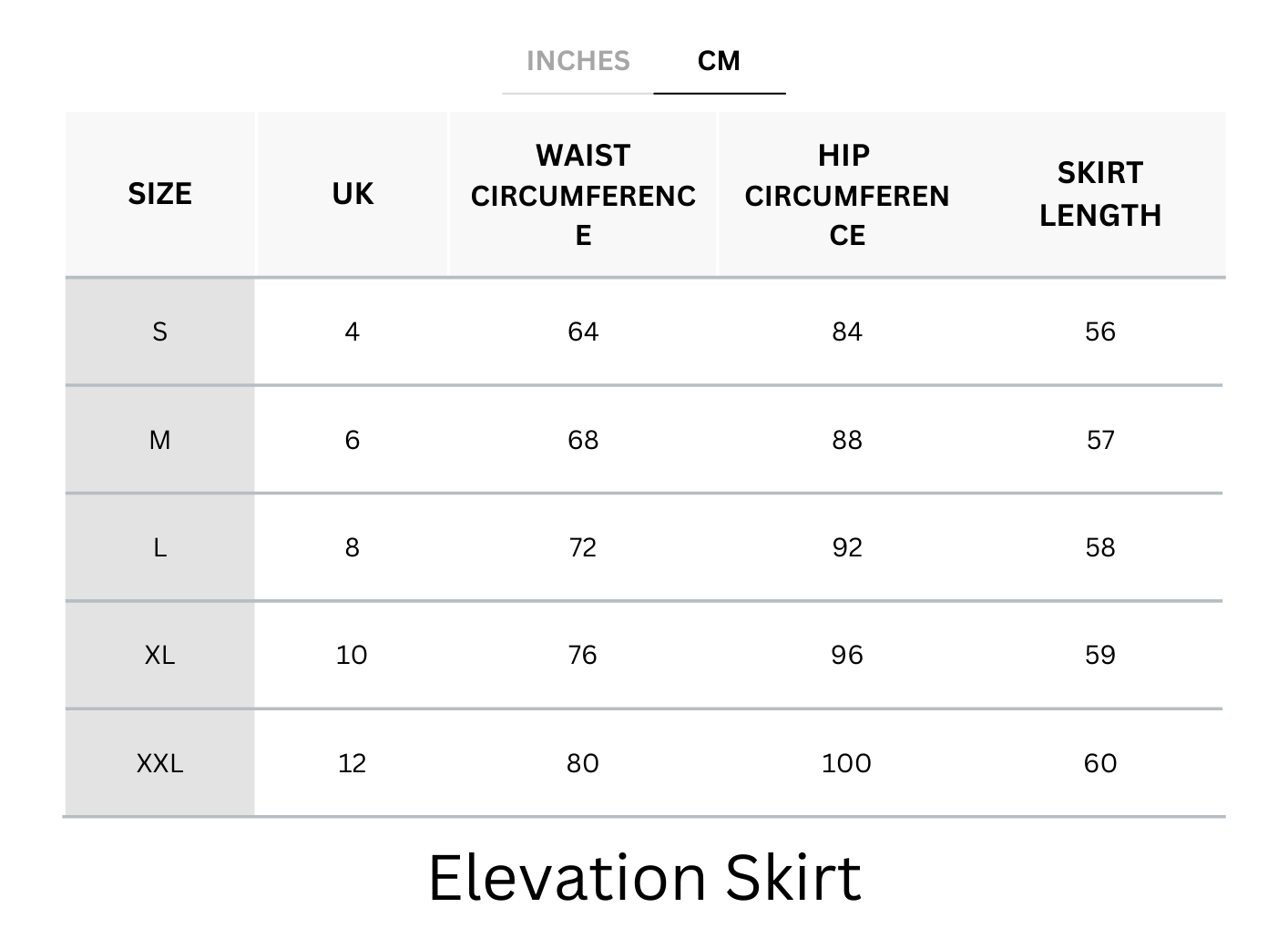The width and height of the screenshot is (1288, 928).
Task: Click UK size 12 cell
Action: coord(353,763)
